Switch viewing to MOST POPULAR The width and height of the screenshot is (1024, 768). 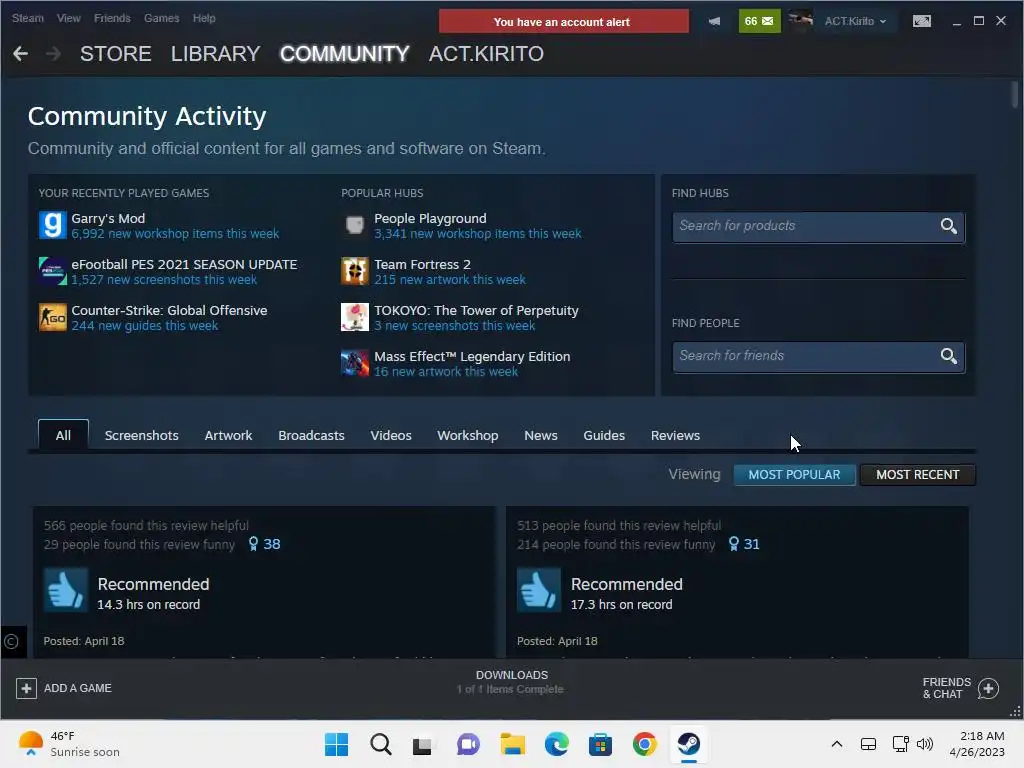(x=794, y=475)
